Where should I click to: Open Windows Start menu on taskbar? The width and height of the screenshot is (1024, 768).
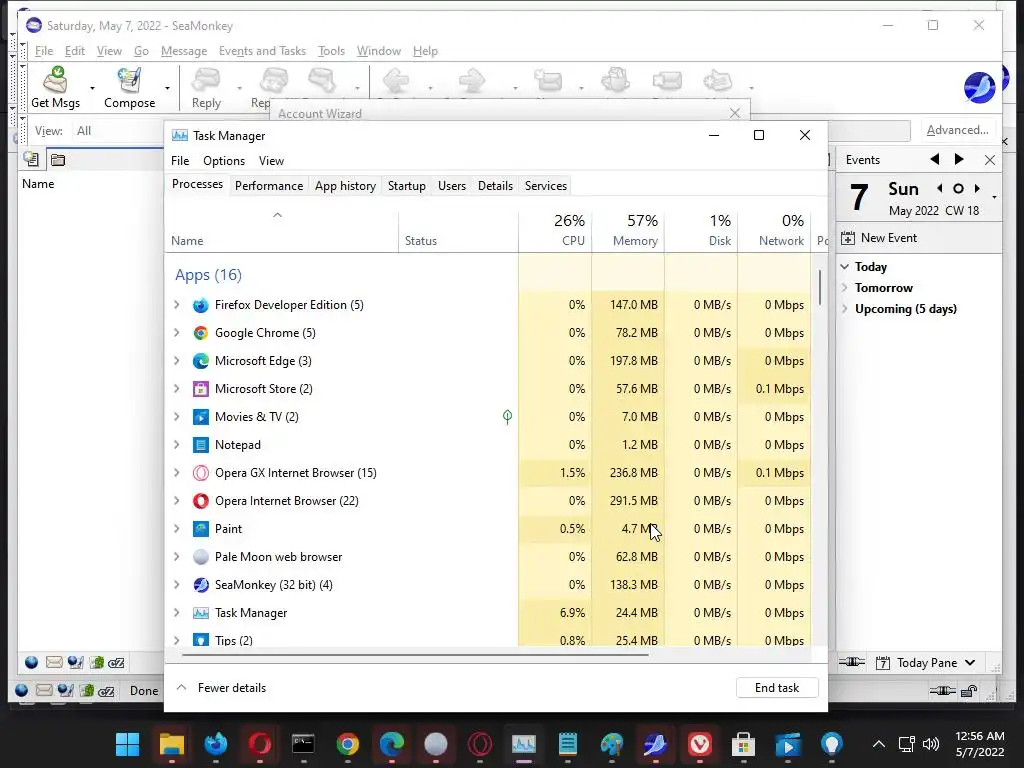(127, 744)
